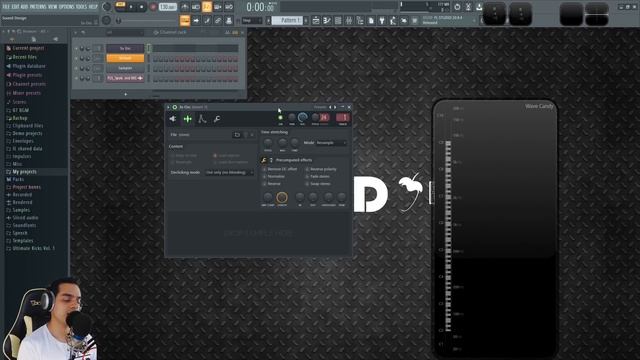
Task: Enable Reverse checkbox
Action: (x=264, y=184)
